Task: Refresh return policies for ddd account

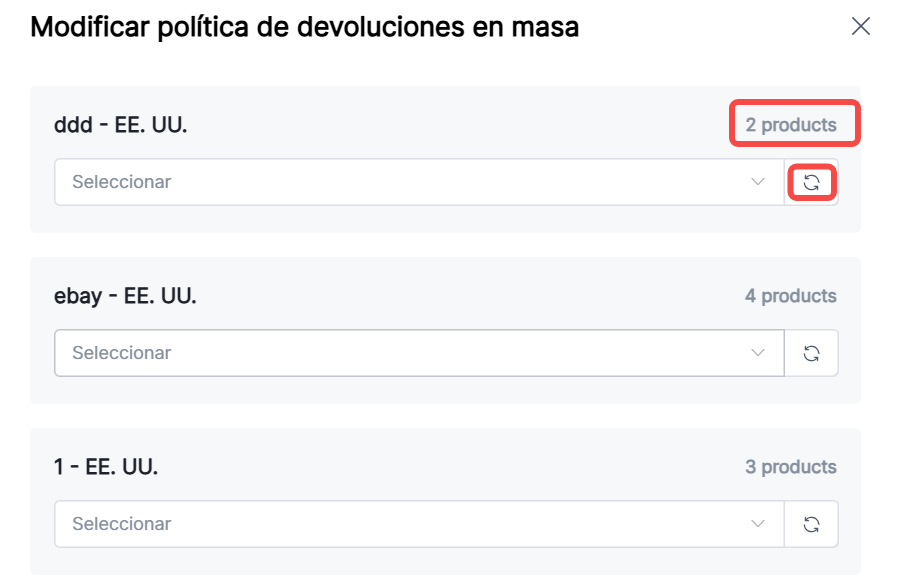Action: (x=811, y=182)
